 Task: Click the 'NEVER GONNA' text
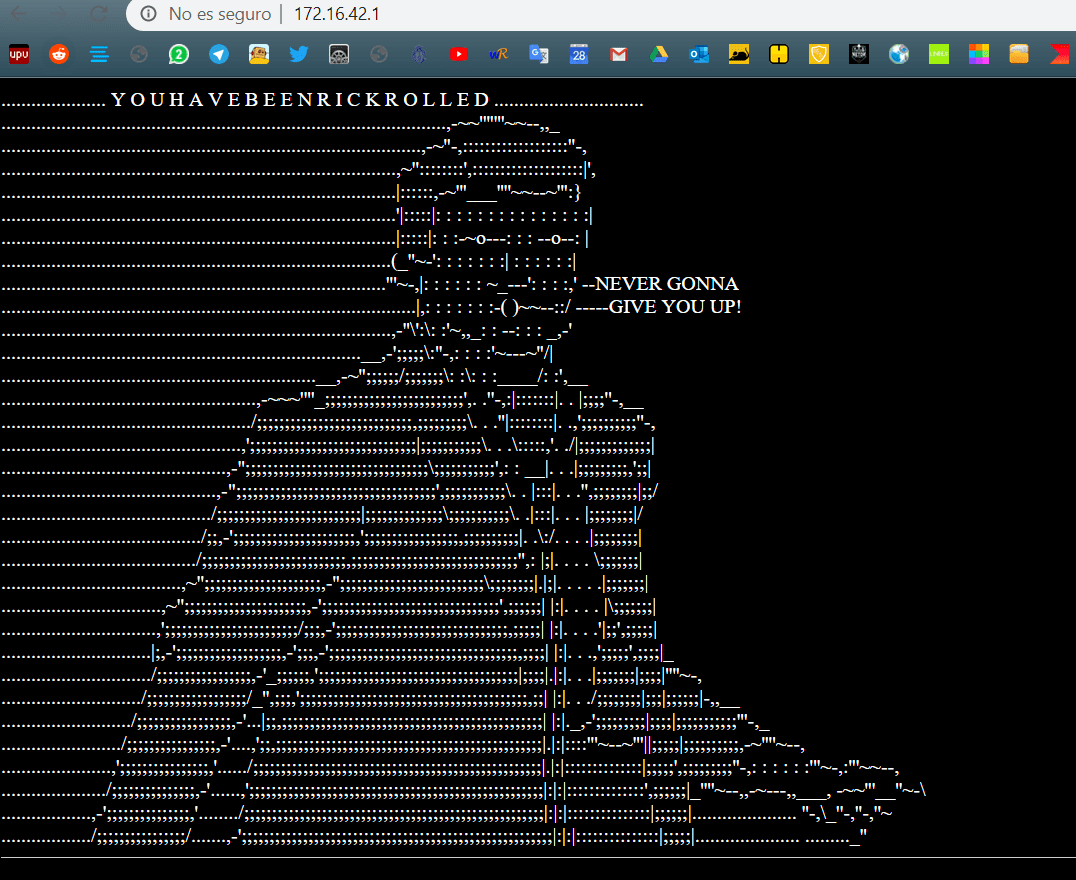666,283
